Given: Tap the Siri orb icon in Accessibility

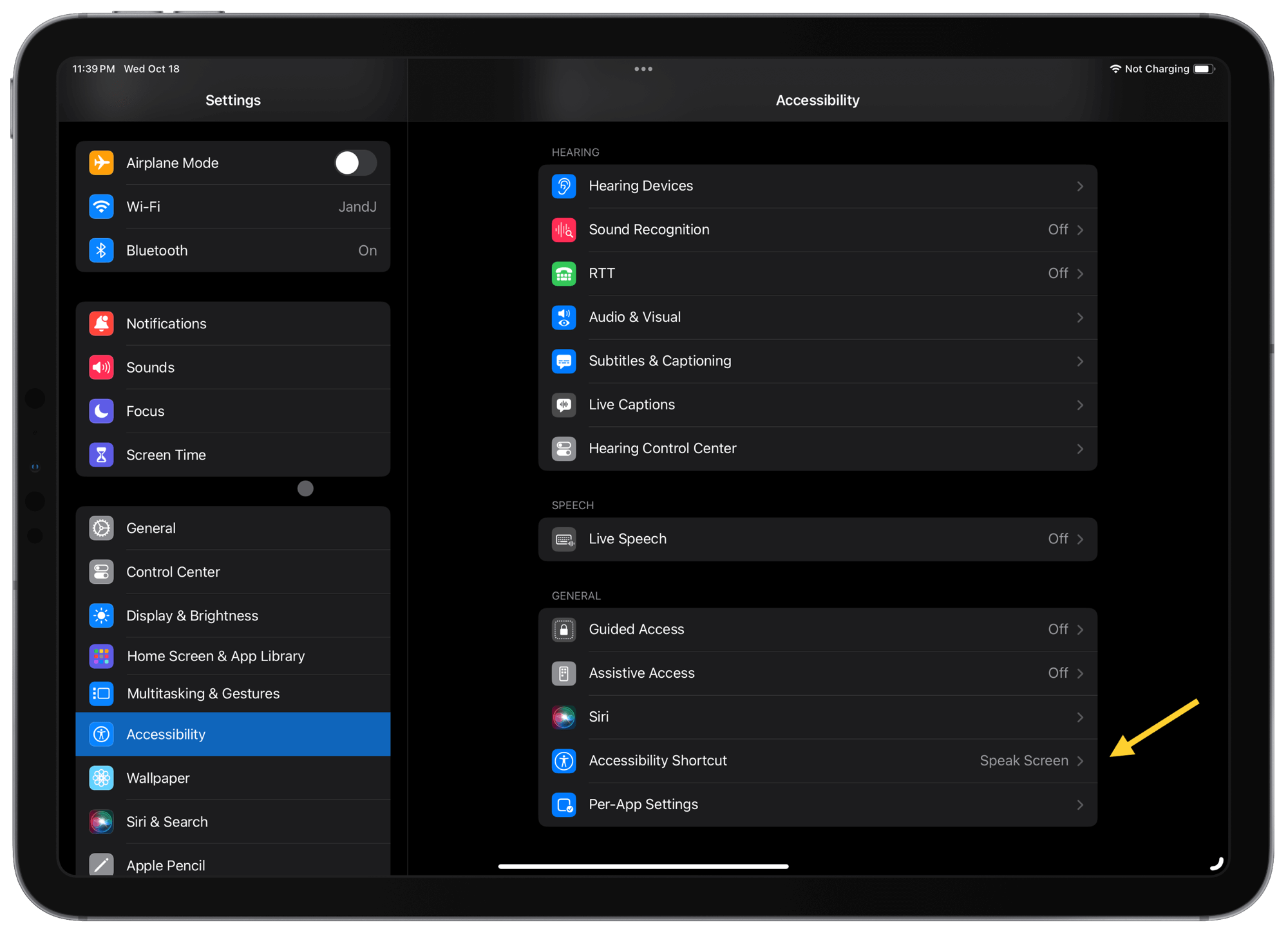Looking at the screenshot, I should (563, 717).
